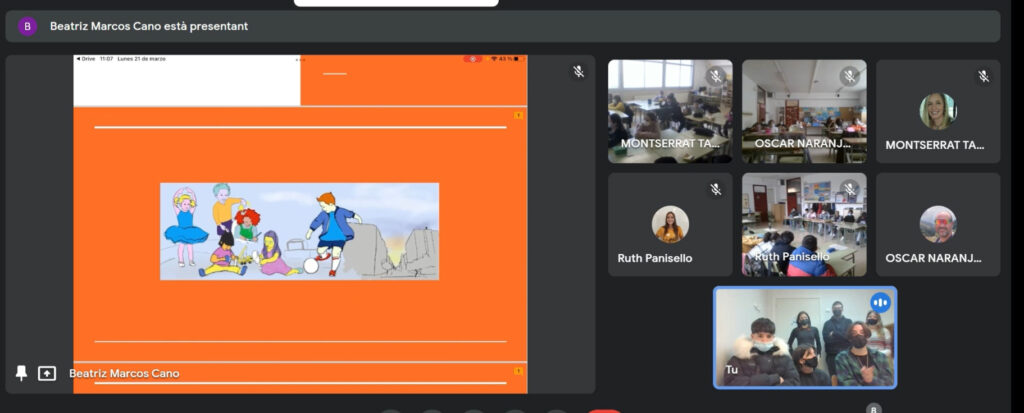Click muted mic on Montserrat's profile photo tile
This screenshot has height=413, width=1024.
(984, 76)
